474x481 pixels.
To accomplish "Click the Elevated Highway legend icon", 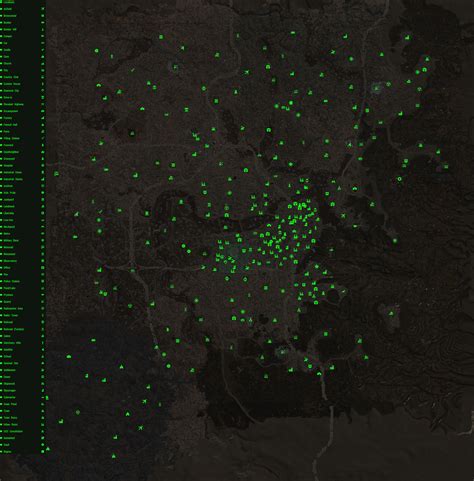I will coord(43,104).
